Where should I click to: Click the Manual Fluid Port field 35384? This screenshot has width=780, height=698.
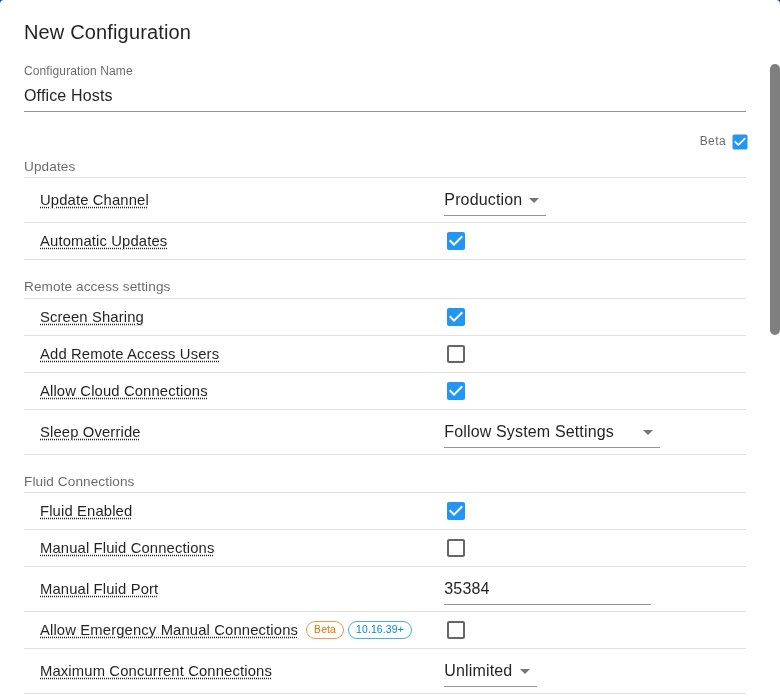(x=547, y=589)
